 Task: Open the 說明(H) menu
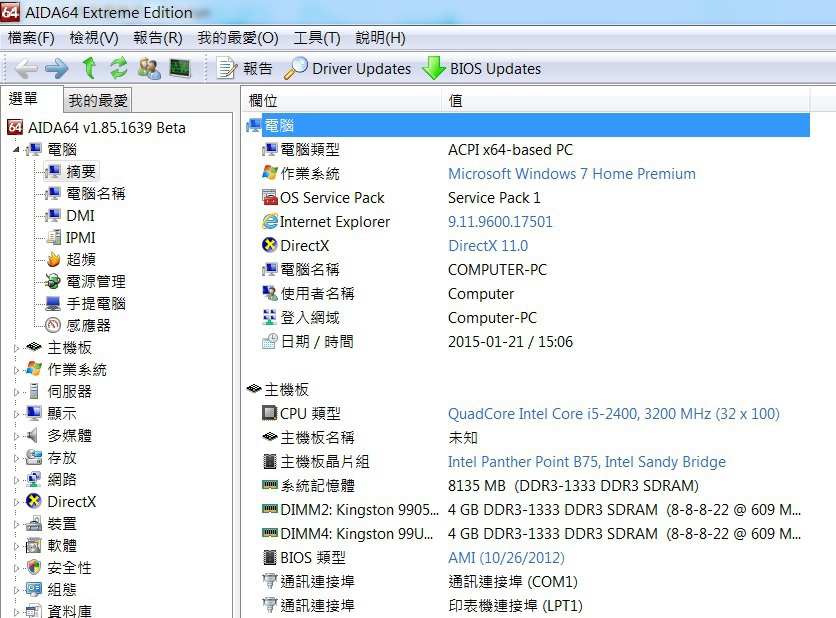tap(380, 38)
